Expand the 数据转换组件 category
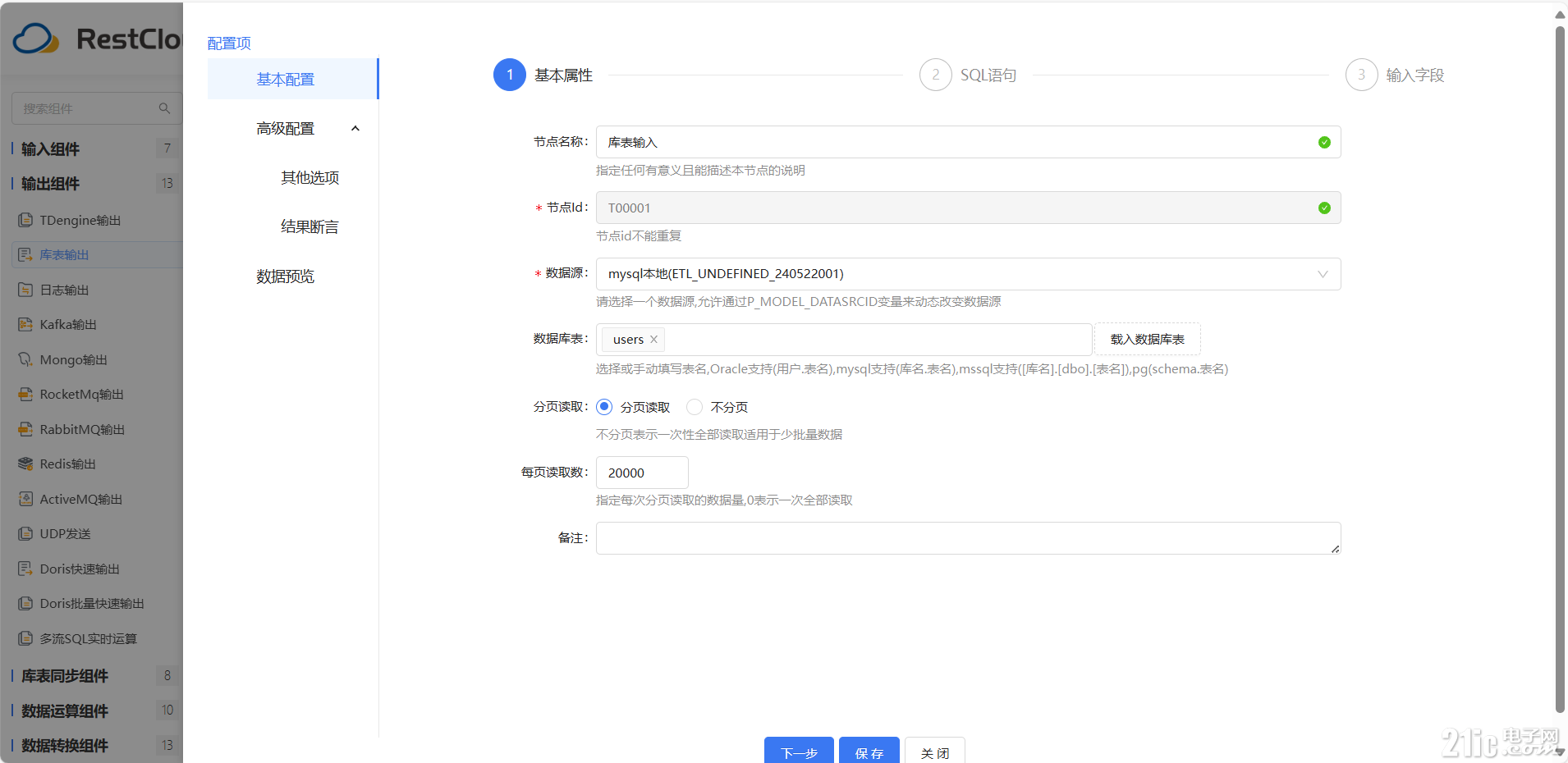This screenshot has width=1568, height=763. coord(65,745)
